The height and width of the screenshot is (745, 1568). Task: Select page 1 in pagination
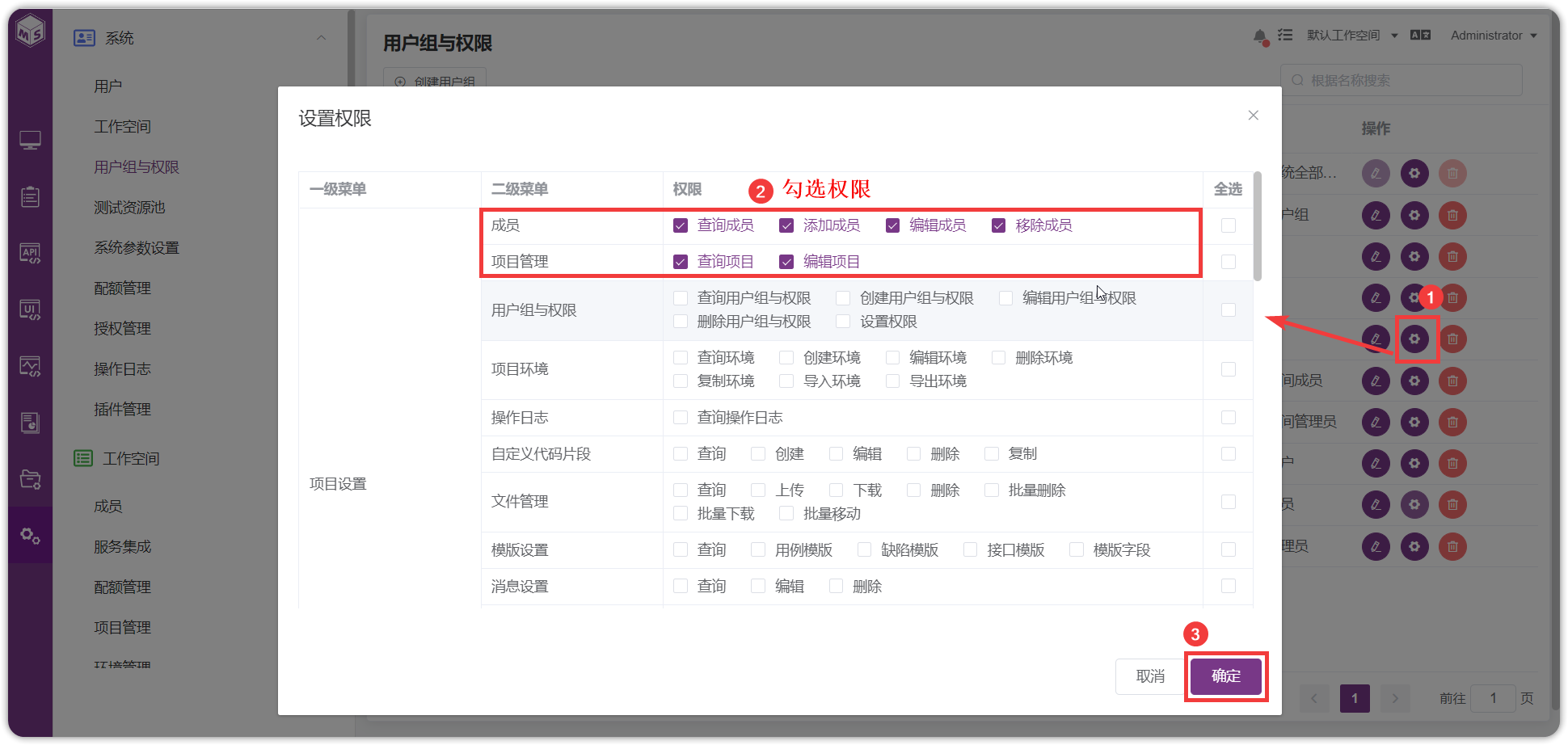tap(1355, 699)
